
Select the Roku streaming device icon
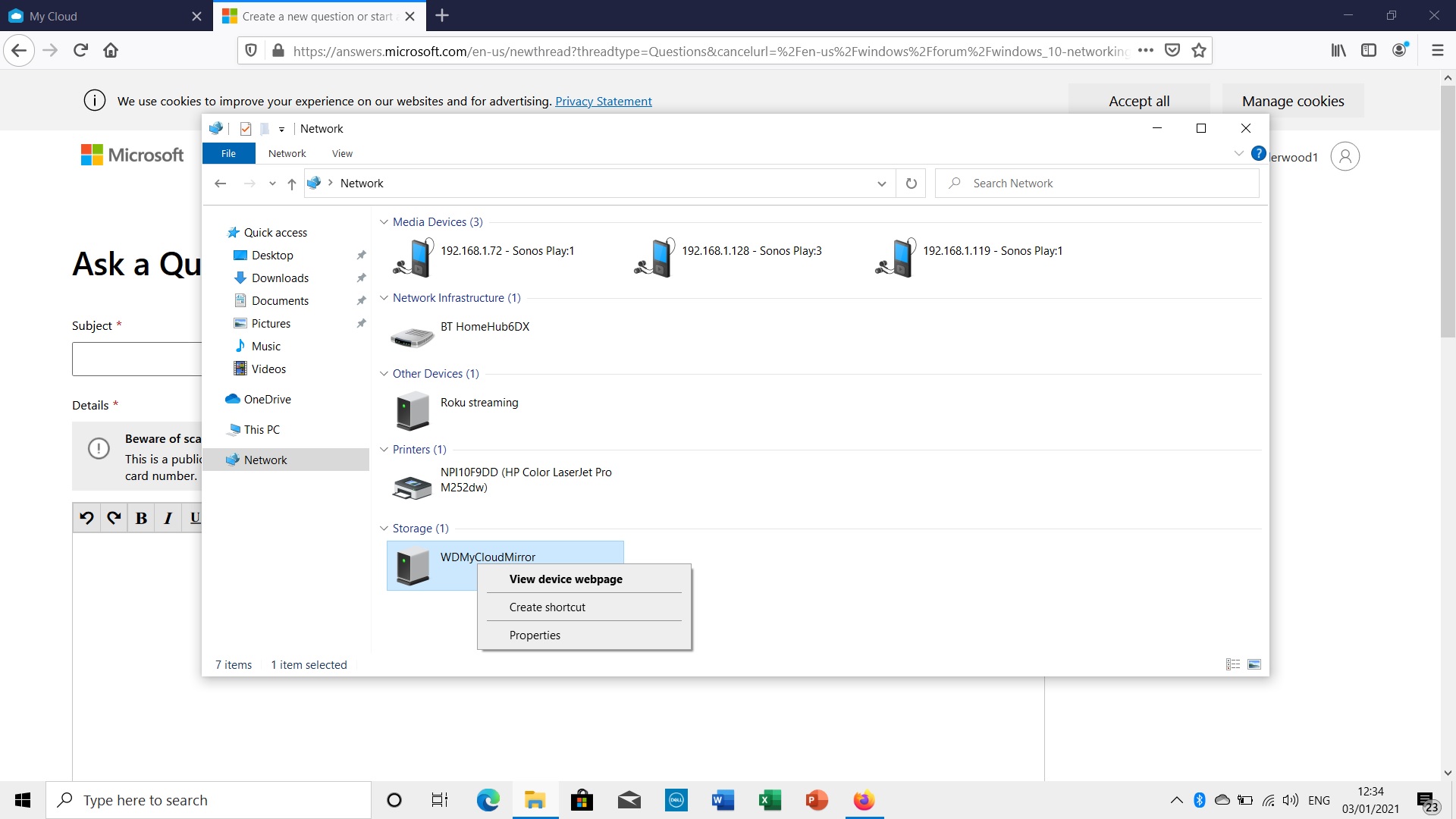(x=413, y=410)
